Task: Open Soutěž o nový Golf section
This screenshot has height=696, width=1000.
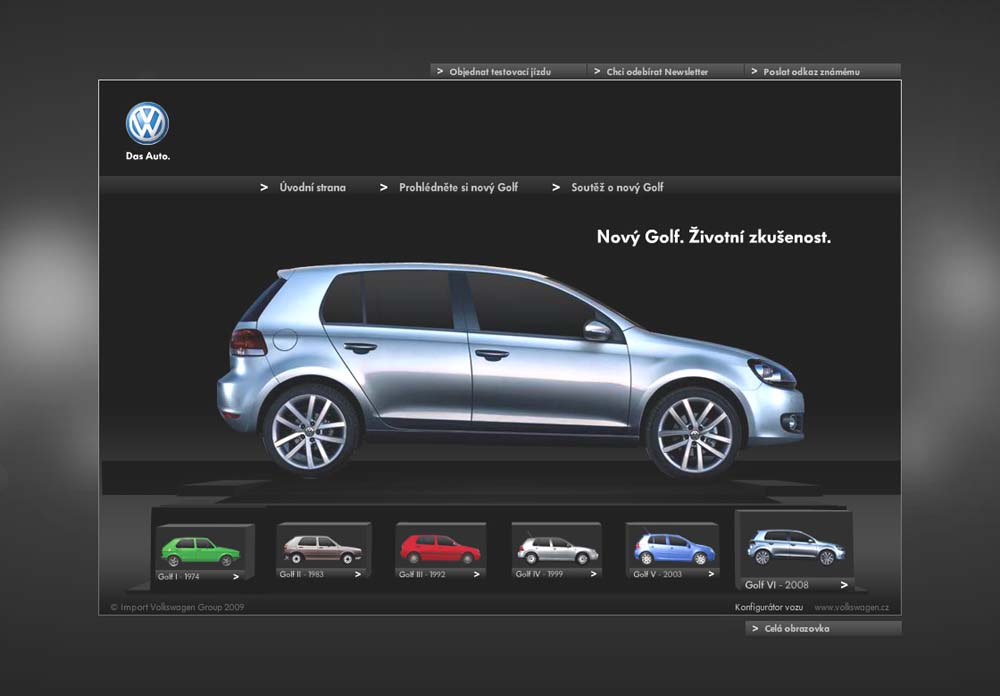Action: click(x=617, y=188)
